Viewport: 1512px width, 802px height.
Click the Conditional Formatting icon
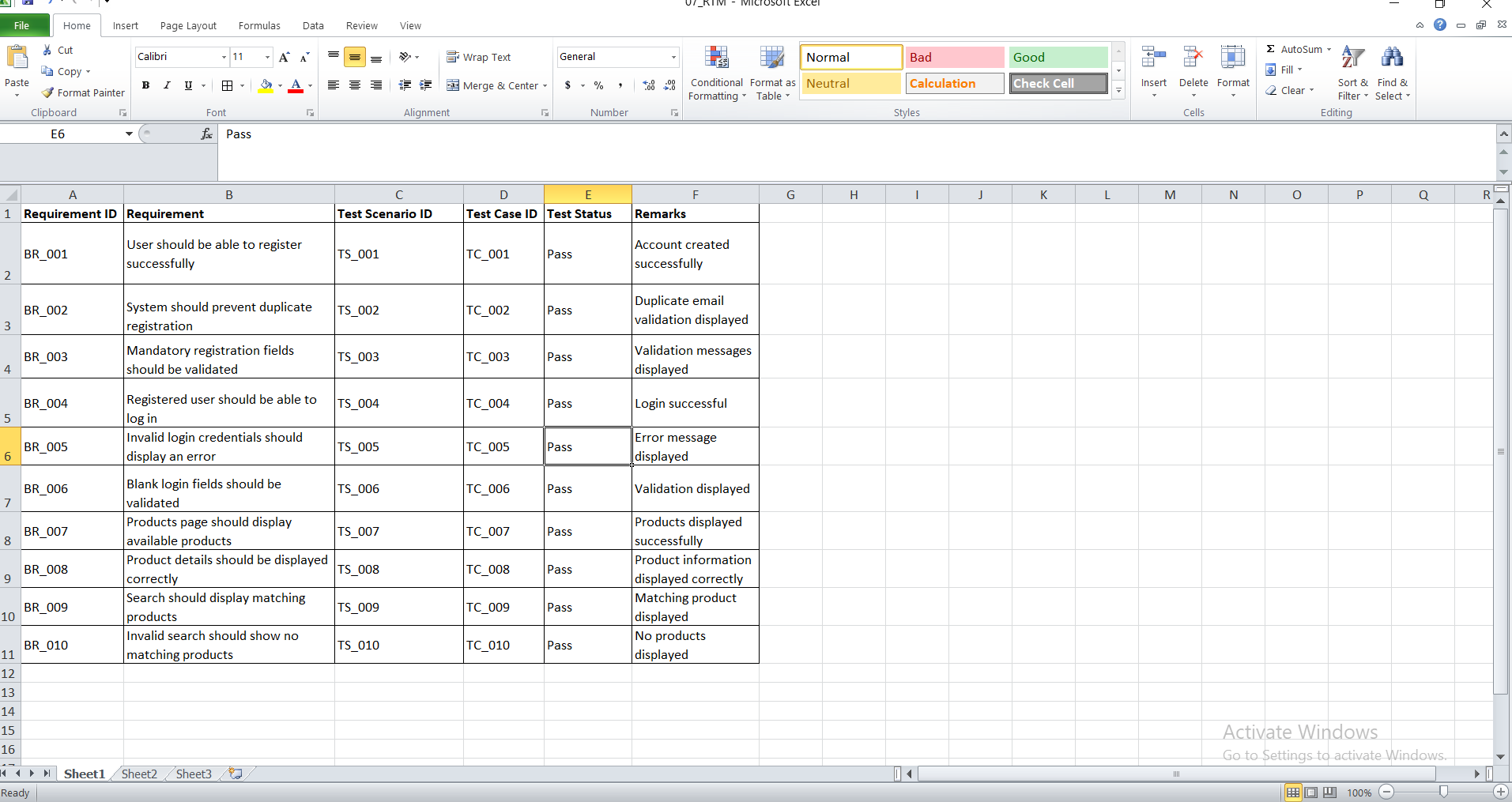point(717,58)
